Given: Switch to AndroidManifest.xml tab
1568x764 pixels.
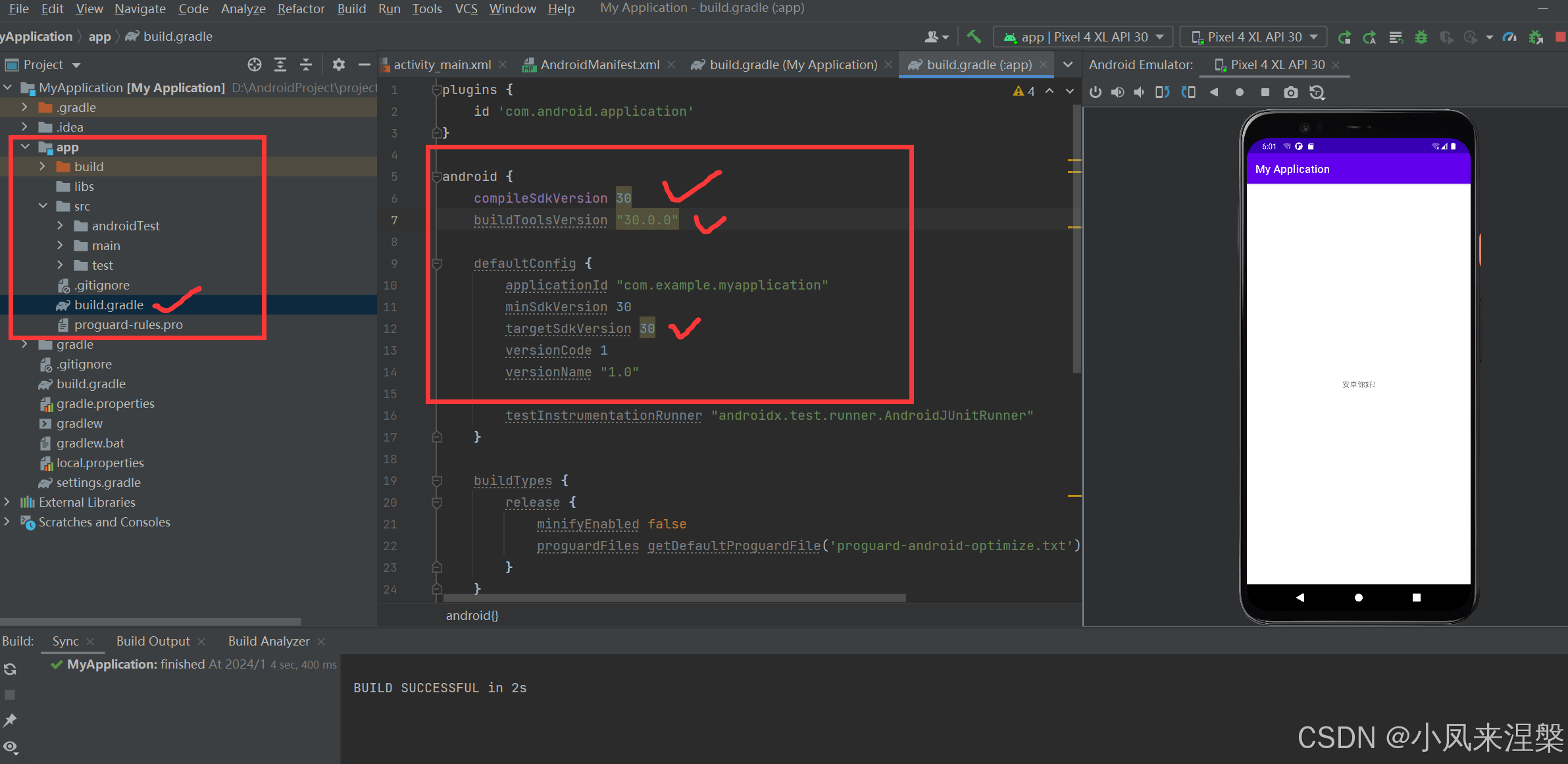Looking at the screenshot, I should [599, 64].
